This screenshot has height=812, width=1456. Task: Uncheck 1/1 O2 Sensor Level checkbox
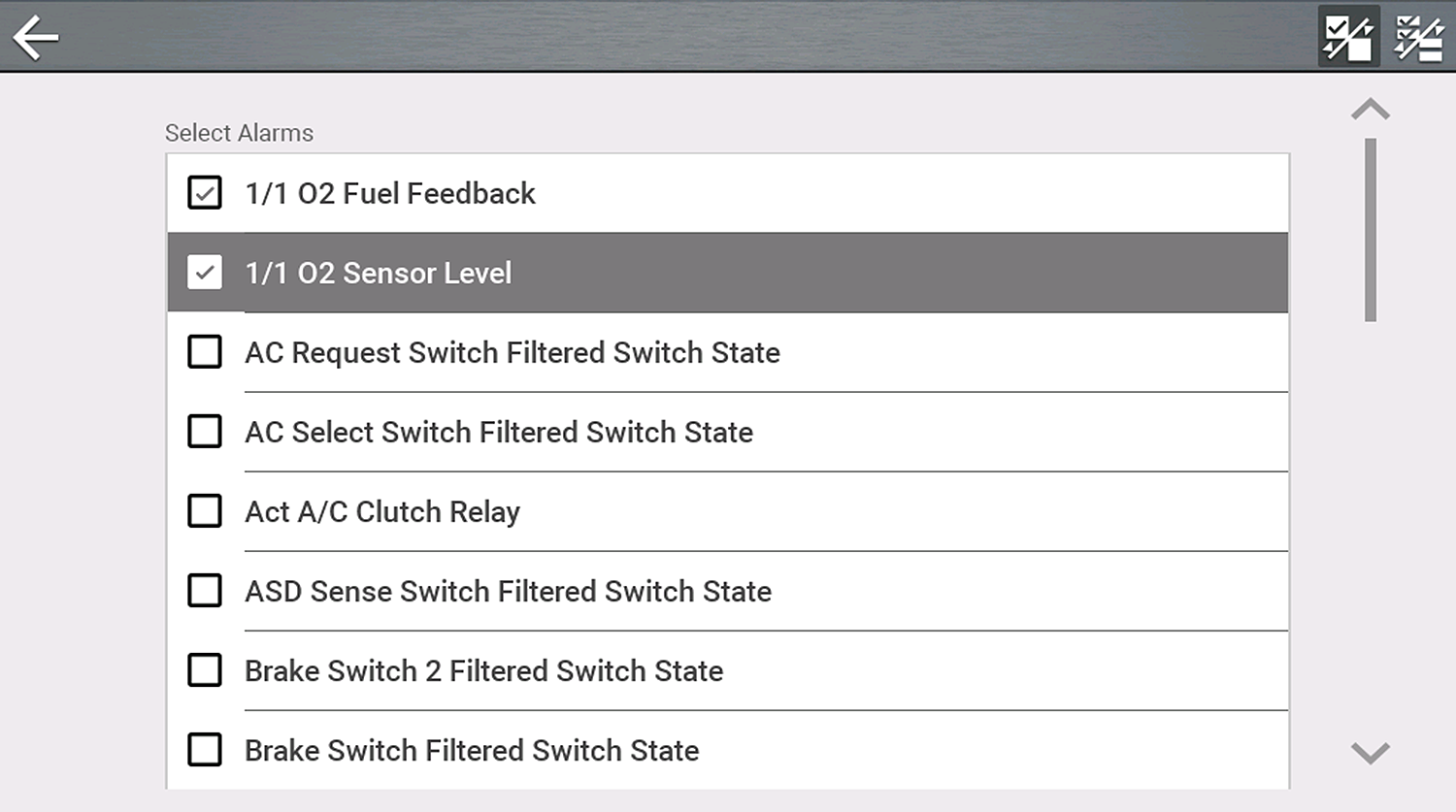pos(205,273)
